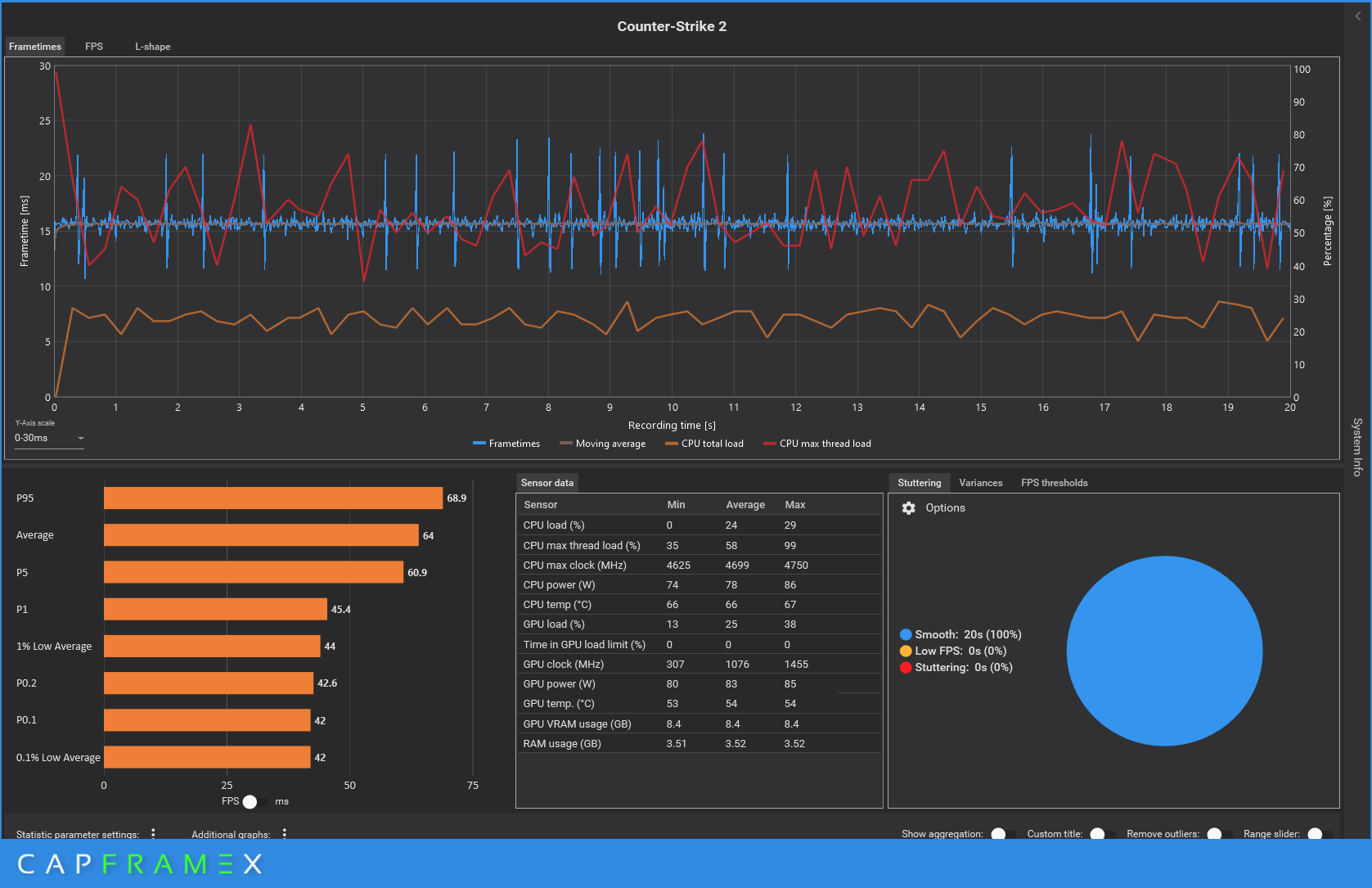
Task: Open the Options label in stuttering panel
Action: [x=946, y=508]
